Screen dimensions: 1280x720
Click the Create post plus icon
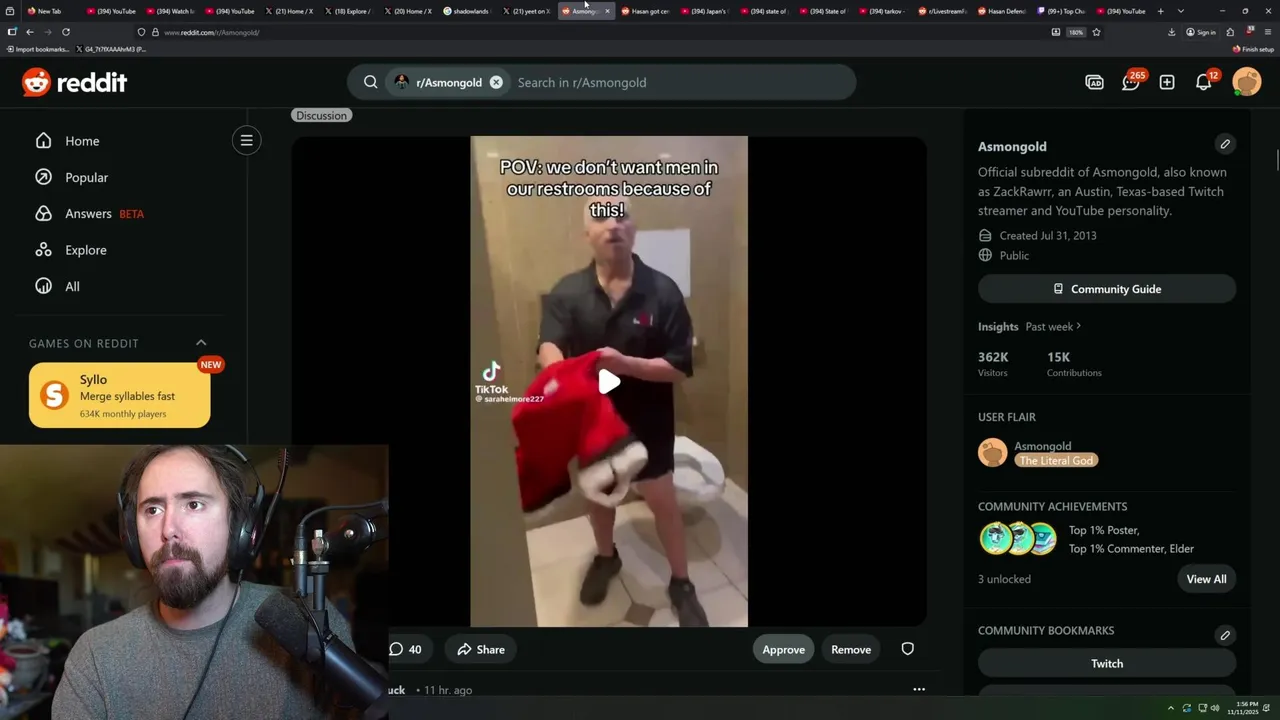pyautogui.click(x=1167, y=82)
